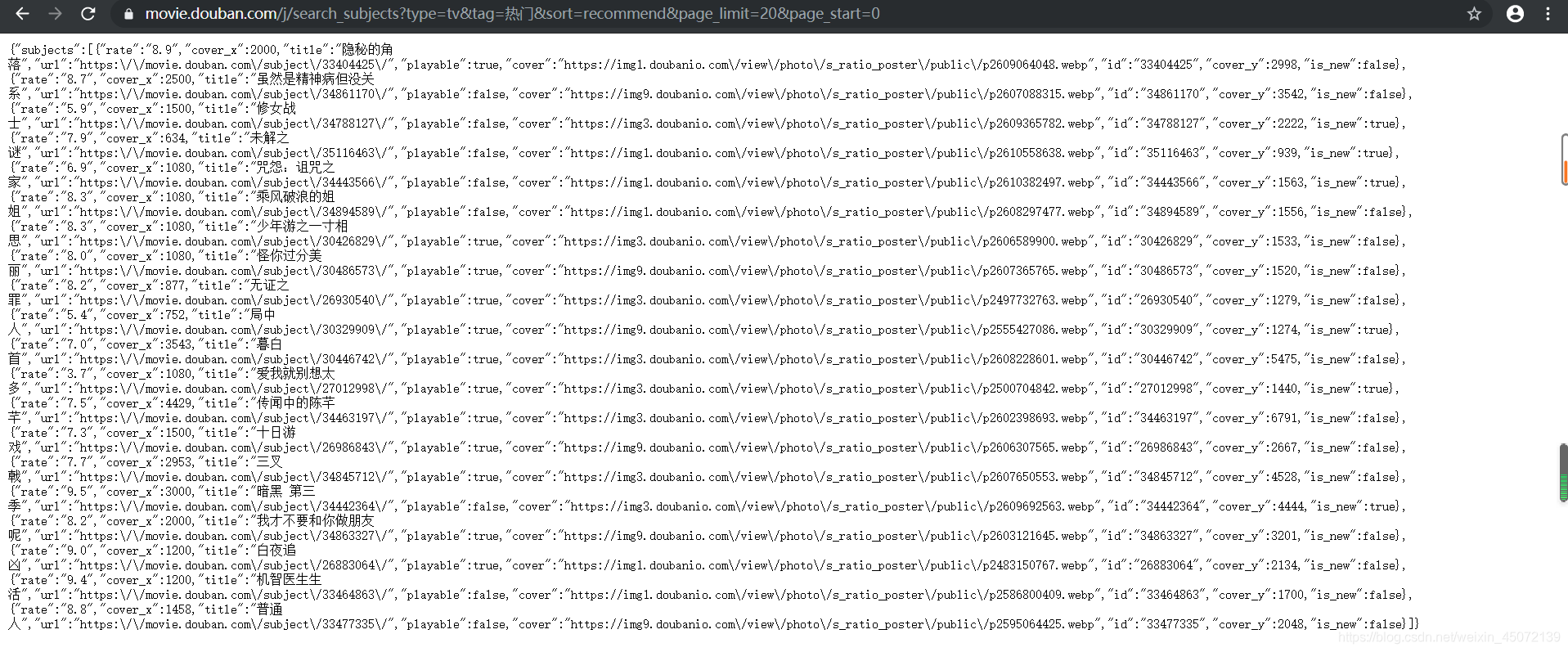Click the cover_y value 5475
The image size is (1568, 652).
1284,359
